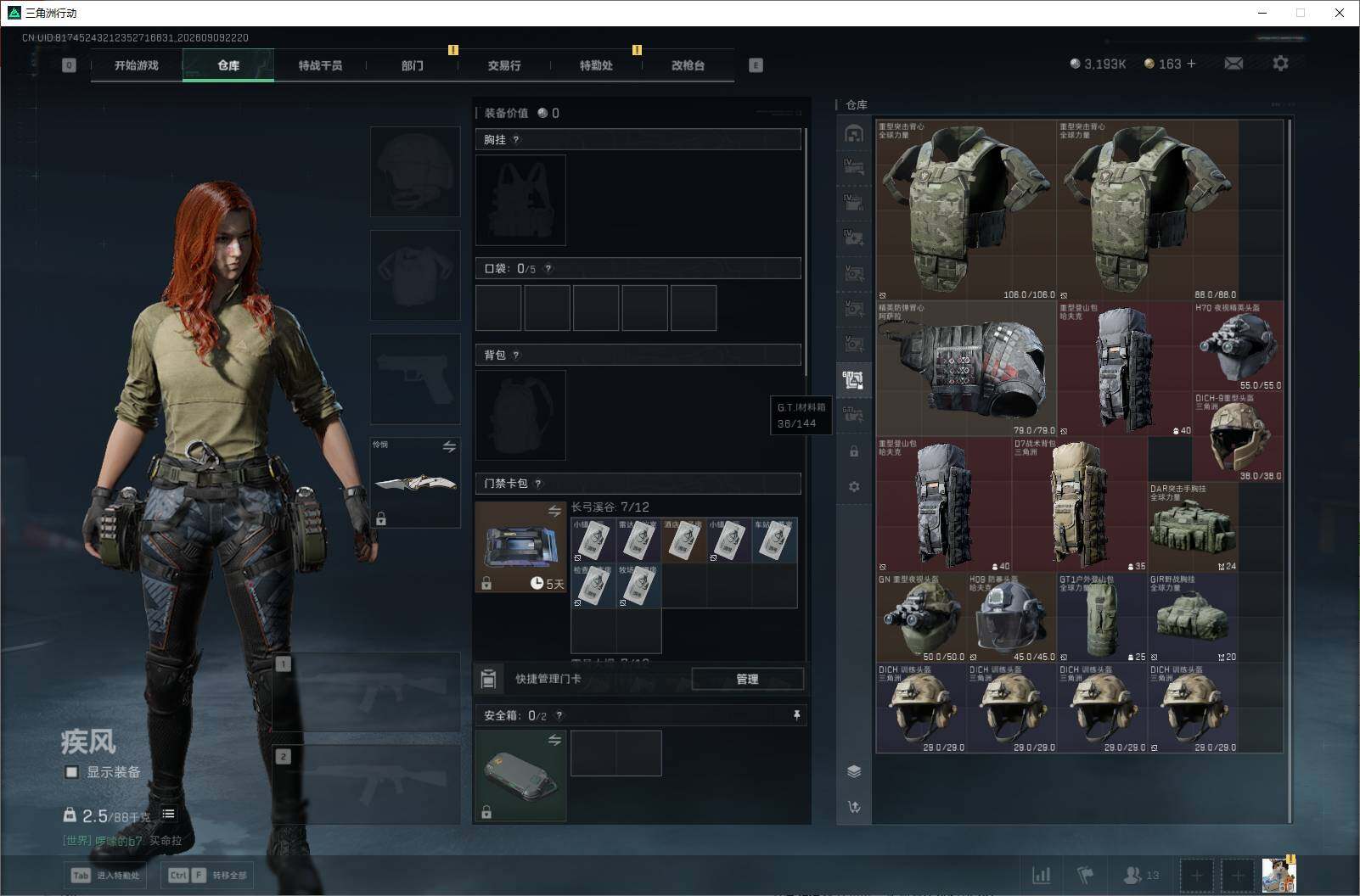Click the lock icon in stash sidebar
The image size is (1360, 896).
point(854,451)
